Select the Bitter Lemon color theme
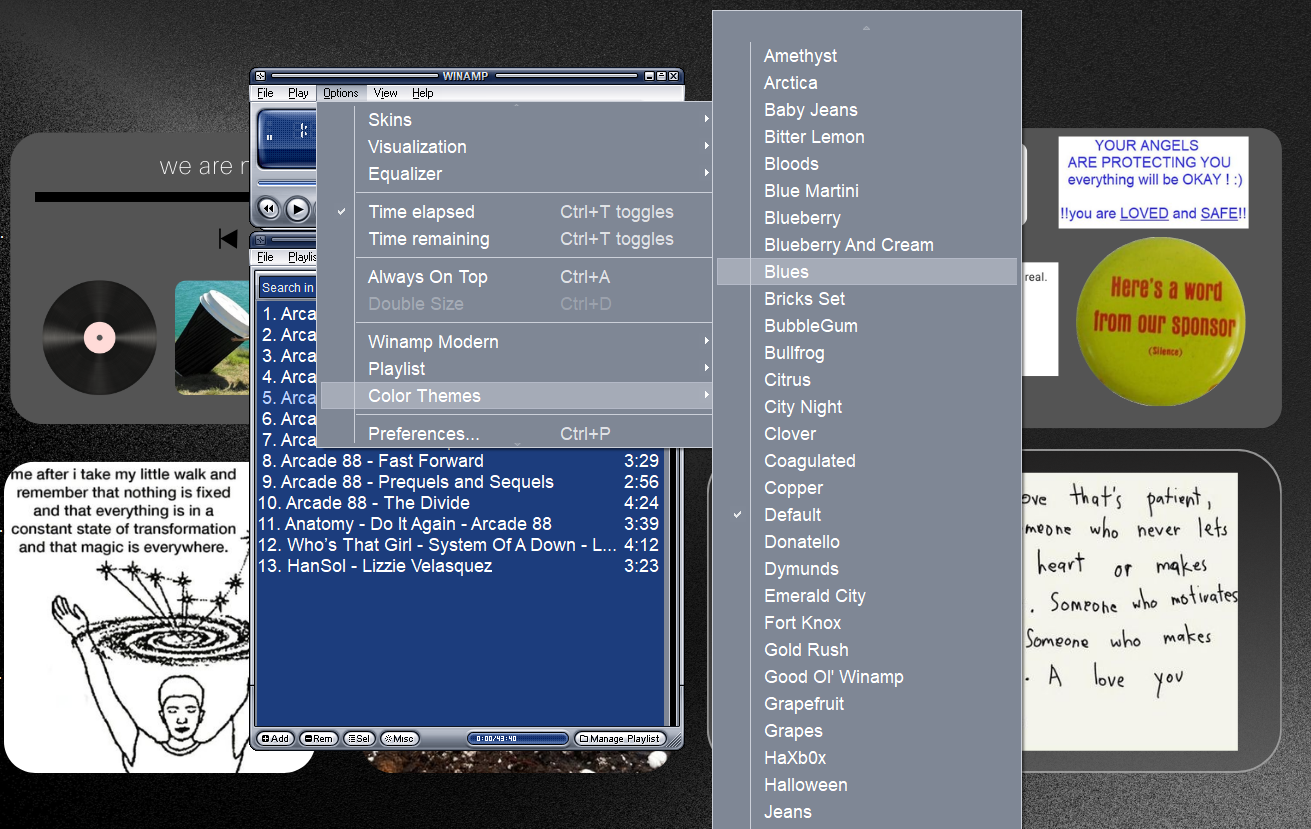1311x829 pixels. point(867,137)
